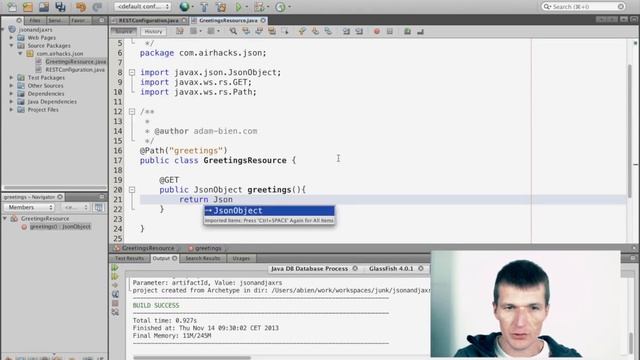Switch to the Test Results tab
This screenshot has width=640, height=360.
(129, 258)
